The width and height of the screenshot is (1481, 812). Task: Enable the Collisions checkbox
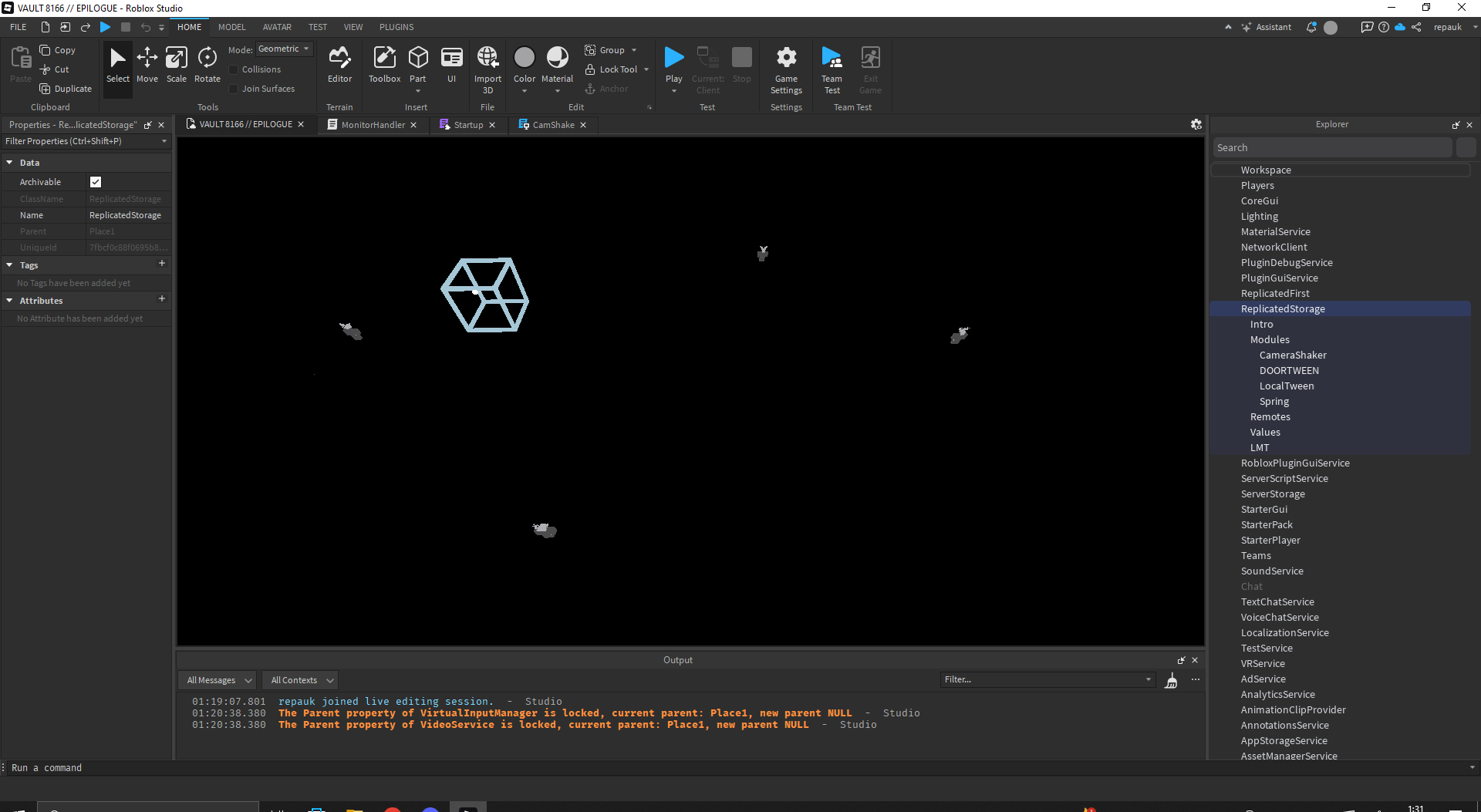pos(234,69)
